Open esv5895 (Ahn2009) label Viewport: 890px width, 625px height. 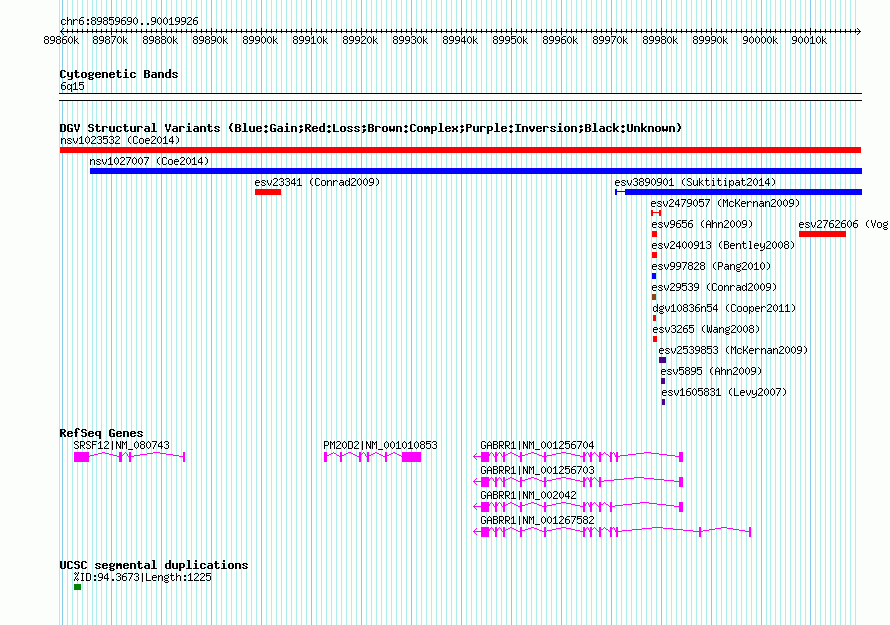711,371
